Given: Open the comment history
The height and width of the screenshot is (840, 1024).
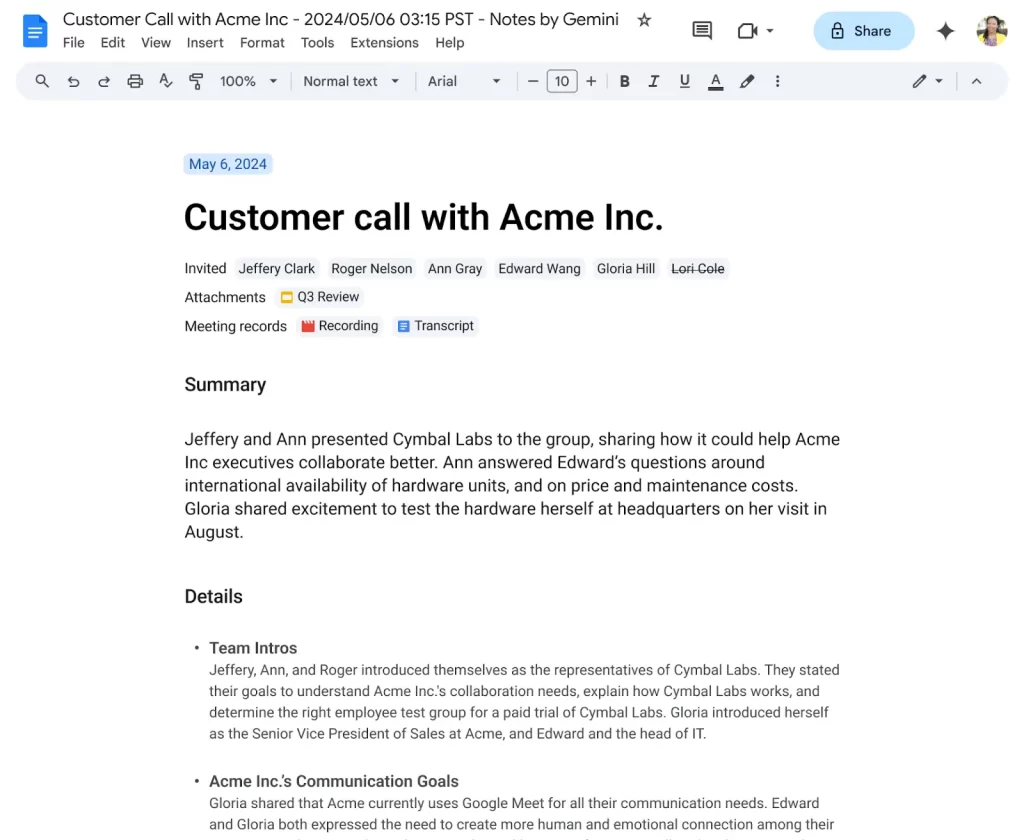Looking at the screenshot, I should [x=701, y=30].
